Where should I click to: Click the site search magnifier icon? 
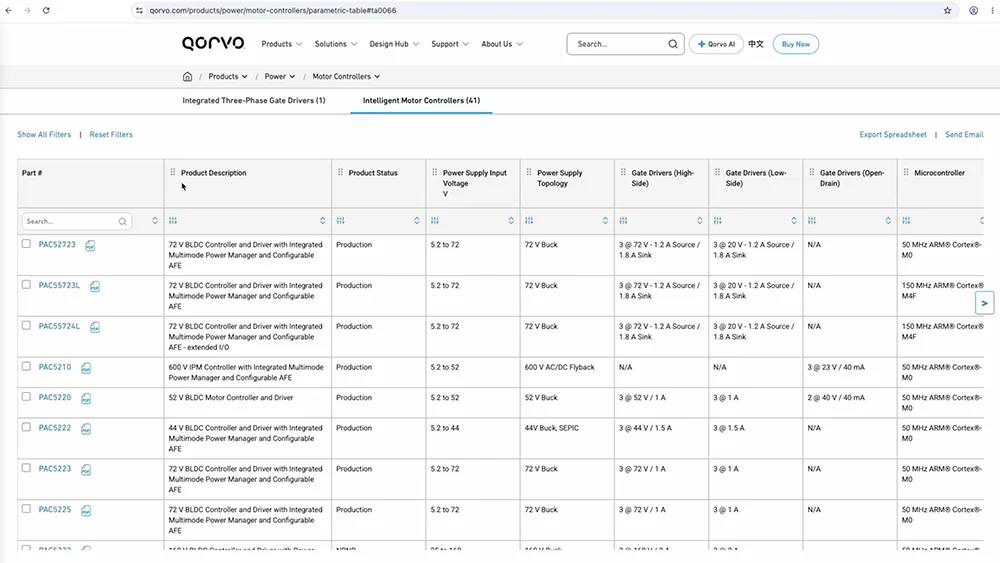(673, 44)
